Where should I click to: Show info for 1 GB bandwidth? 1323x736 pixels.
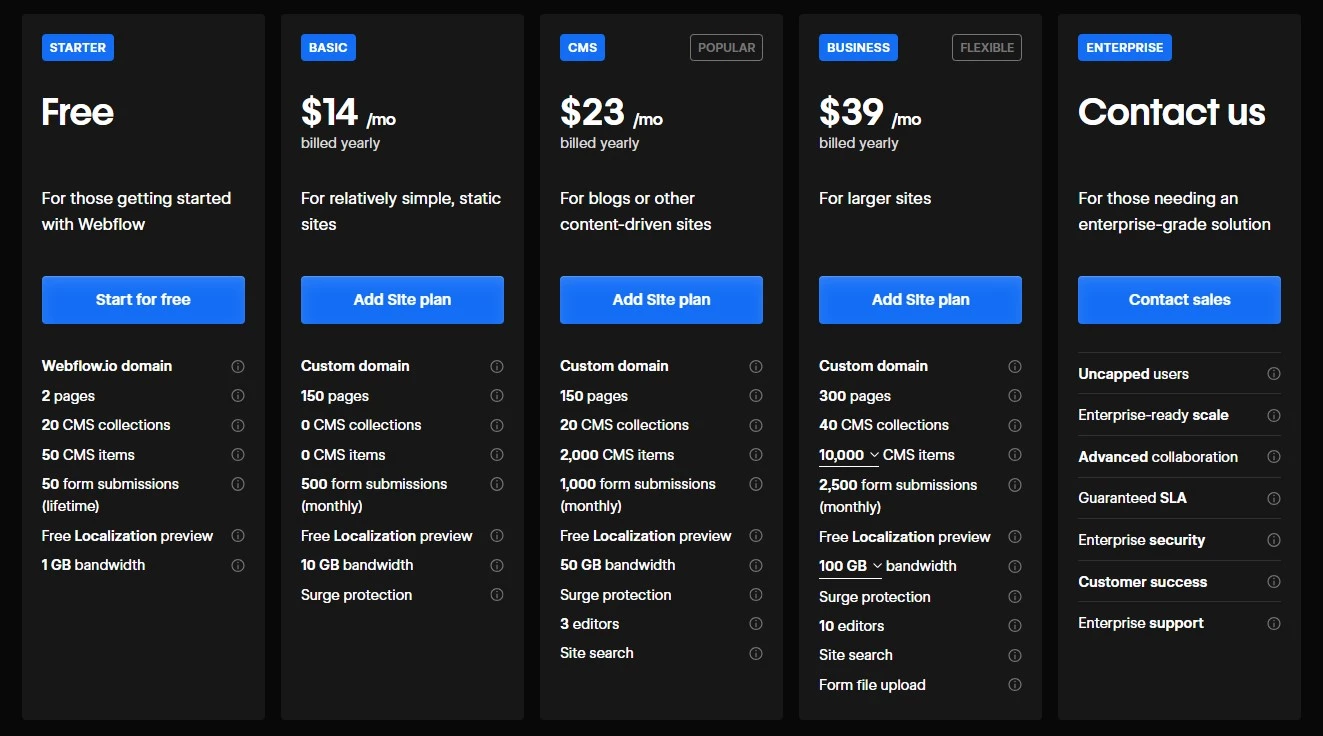click(238, 565)
